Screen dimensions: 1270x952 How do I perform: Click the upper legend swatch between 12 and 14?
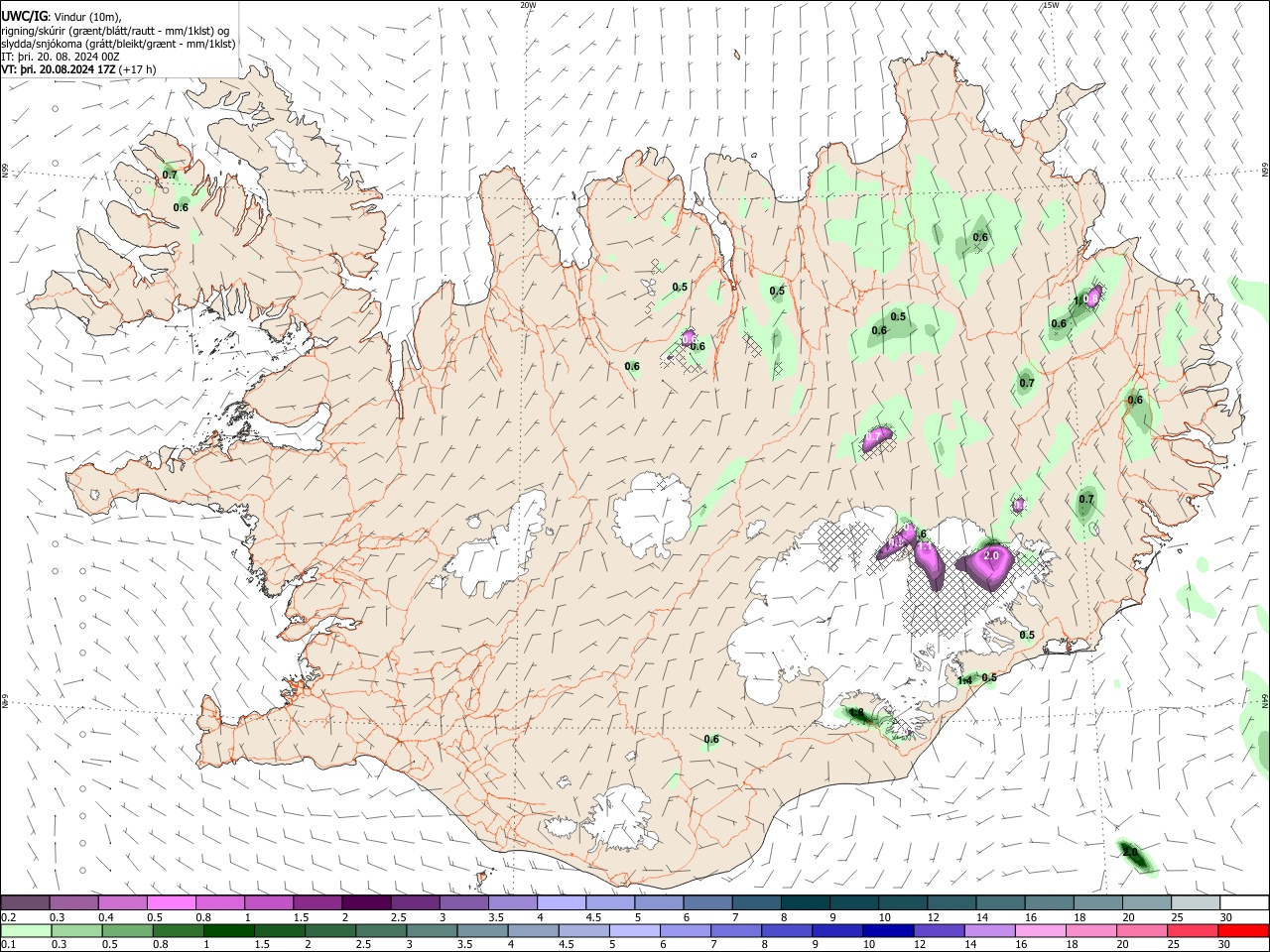click(952, 903)
